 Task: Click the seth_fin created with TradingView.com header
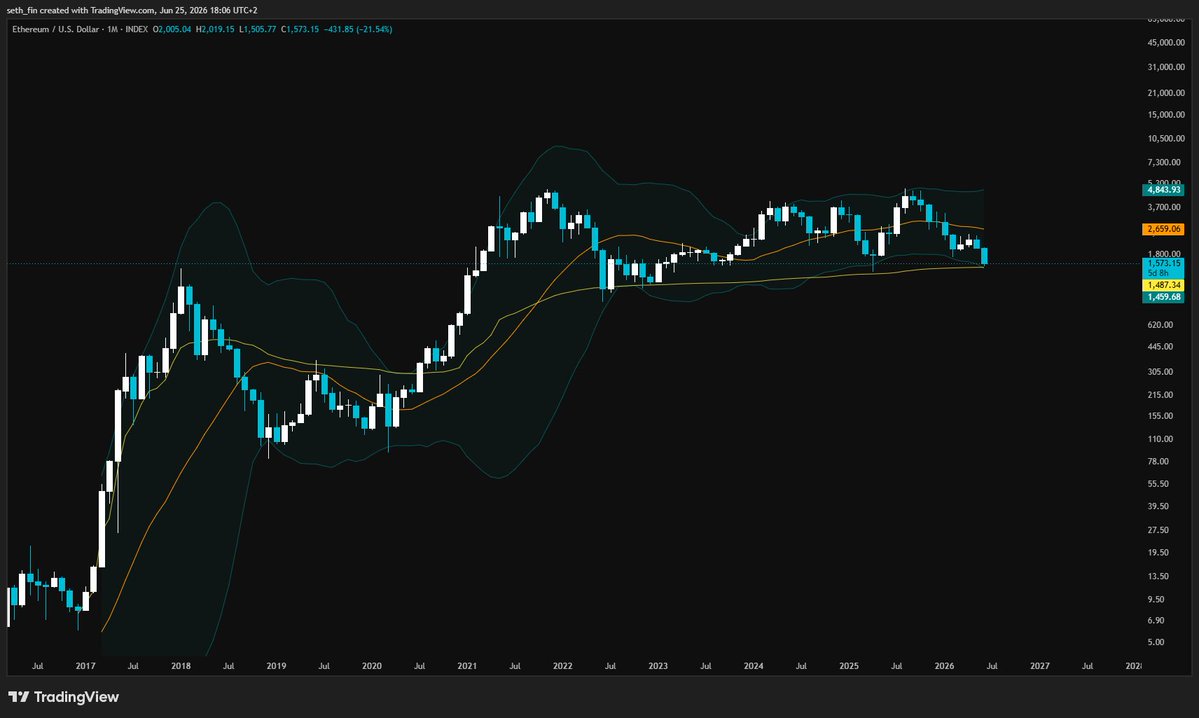(132, 10)
